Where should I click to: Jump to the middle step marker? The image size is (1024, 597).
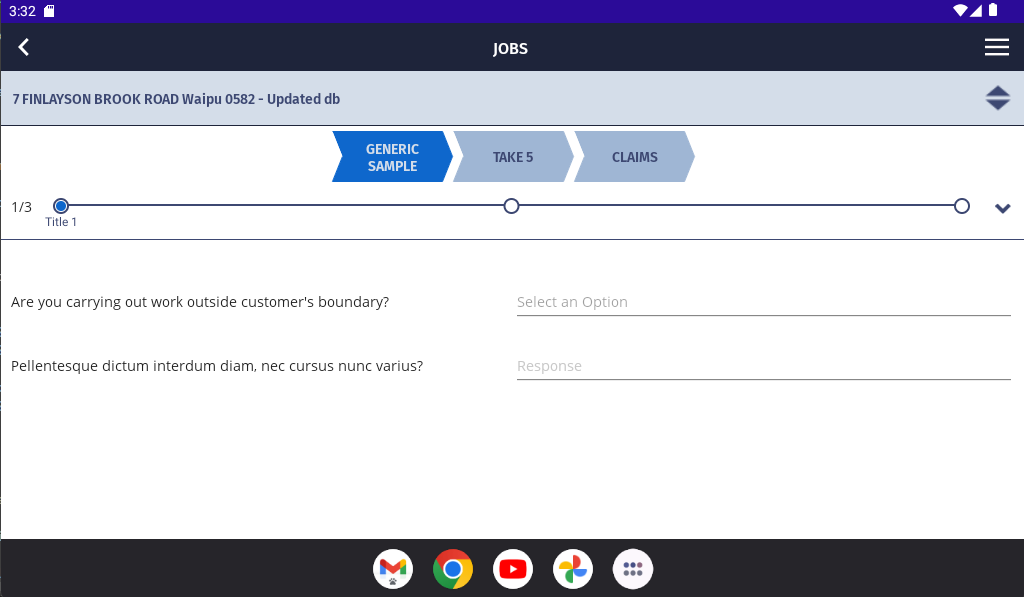[511, 206]
